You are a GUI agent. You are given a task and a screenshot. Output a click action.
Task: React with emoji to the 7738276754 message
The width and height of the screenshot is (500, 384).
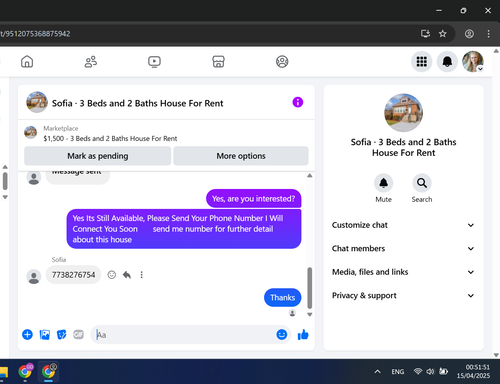coord(112,275)
